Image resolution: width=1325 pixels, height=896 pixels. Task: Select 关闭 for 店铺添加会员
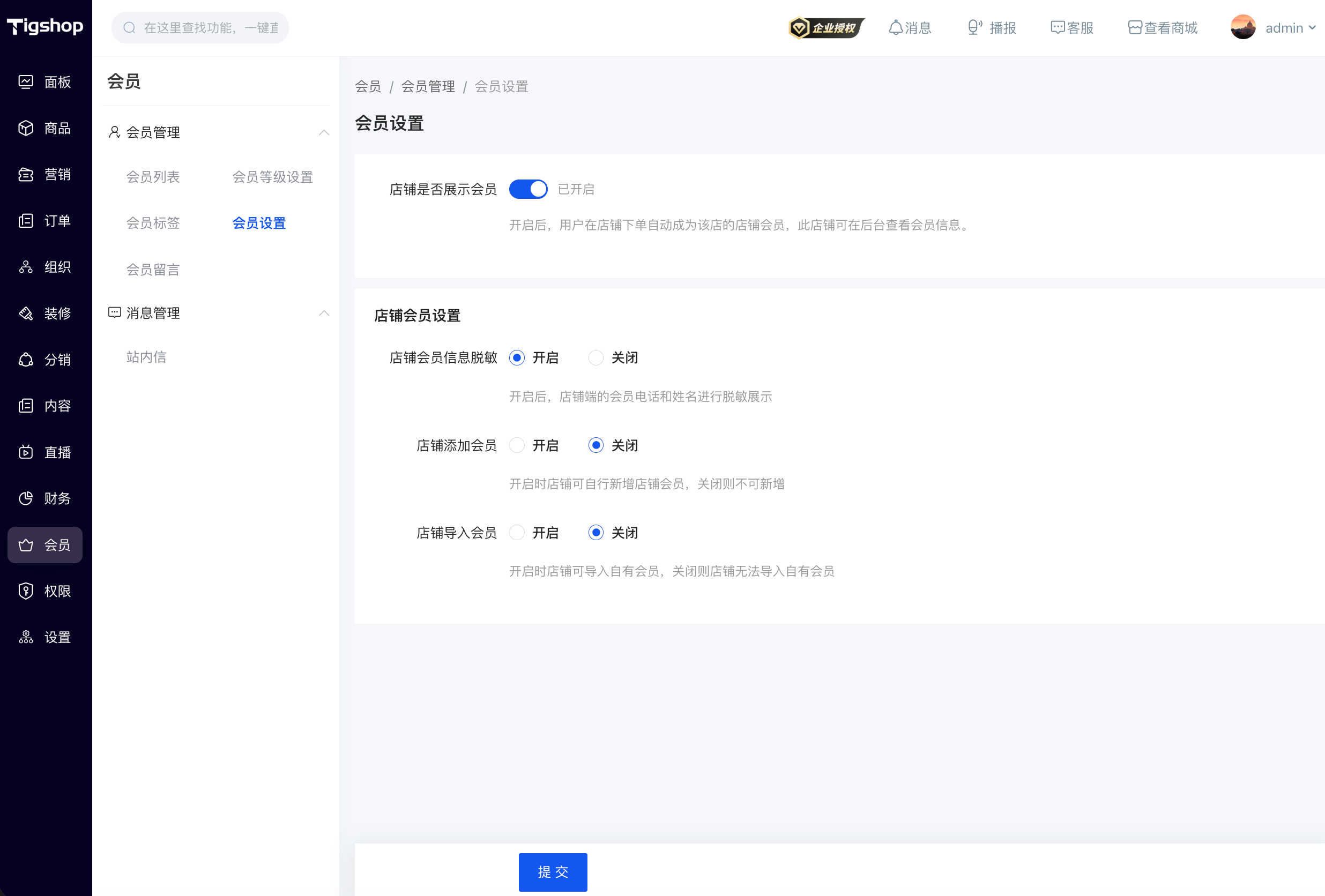(596, 445)
